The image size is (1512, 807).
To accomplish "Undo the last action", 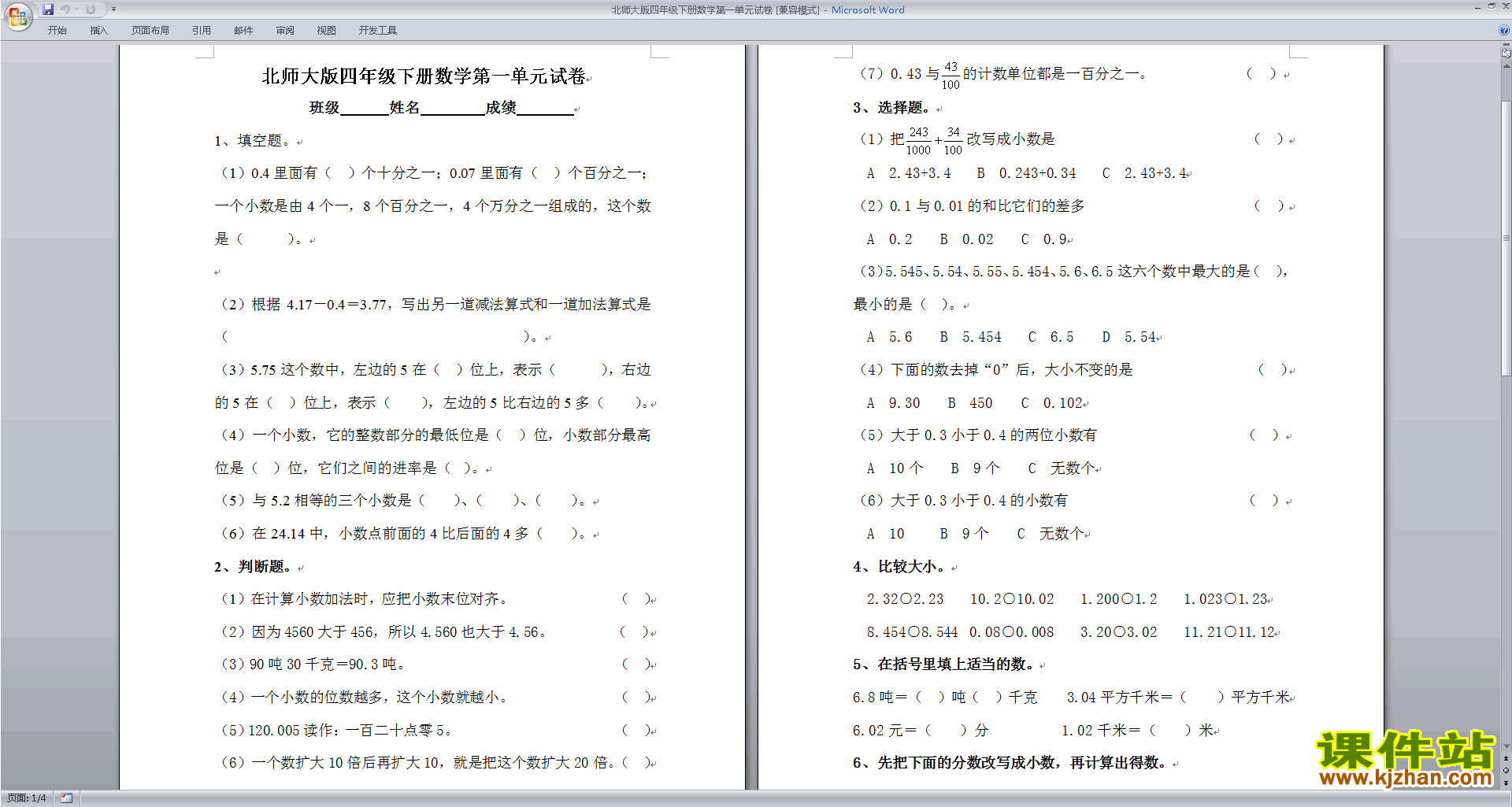I will (65, 9).
